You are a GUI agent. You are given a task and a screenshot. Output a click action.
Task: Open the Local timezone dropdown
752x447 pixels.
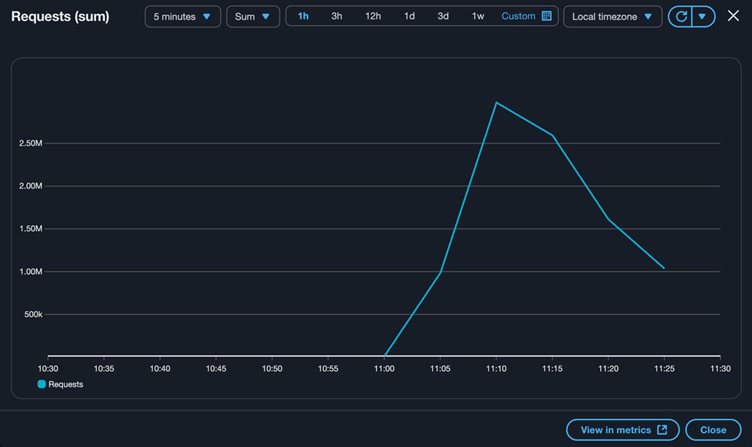coord(612,17)
